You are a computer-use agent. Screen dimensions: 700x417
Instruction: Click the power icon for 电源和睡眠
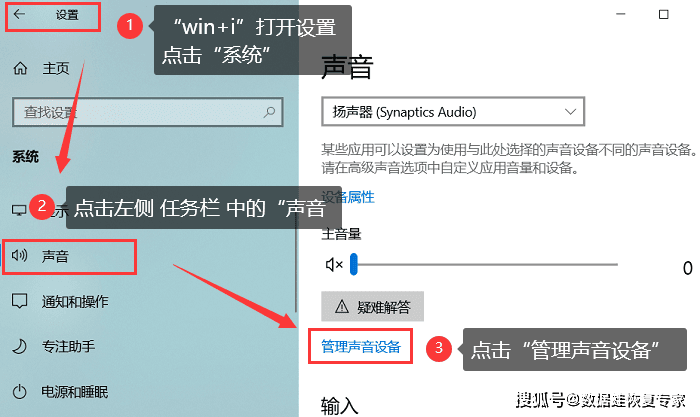point(20,392)
